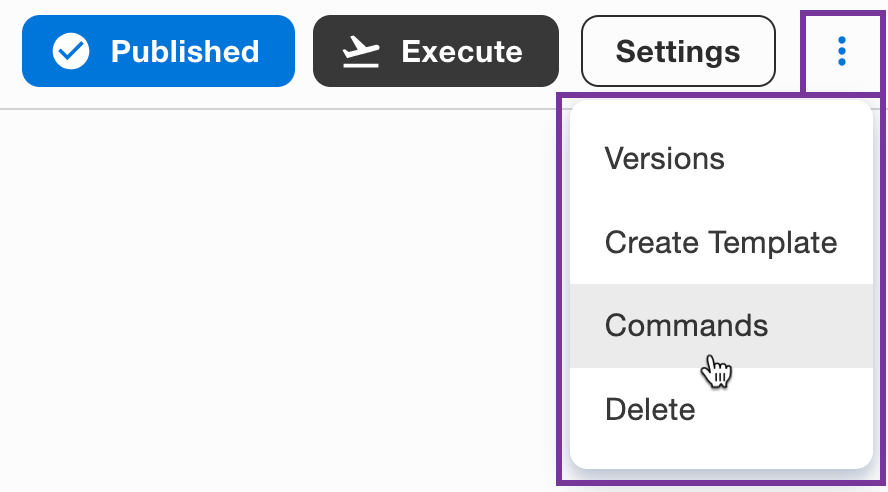Open the three-dot more options menu

tap(842, 52)
